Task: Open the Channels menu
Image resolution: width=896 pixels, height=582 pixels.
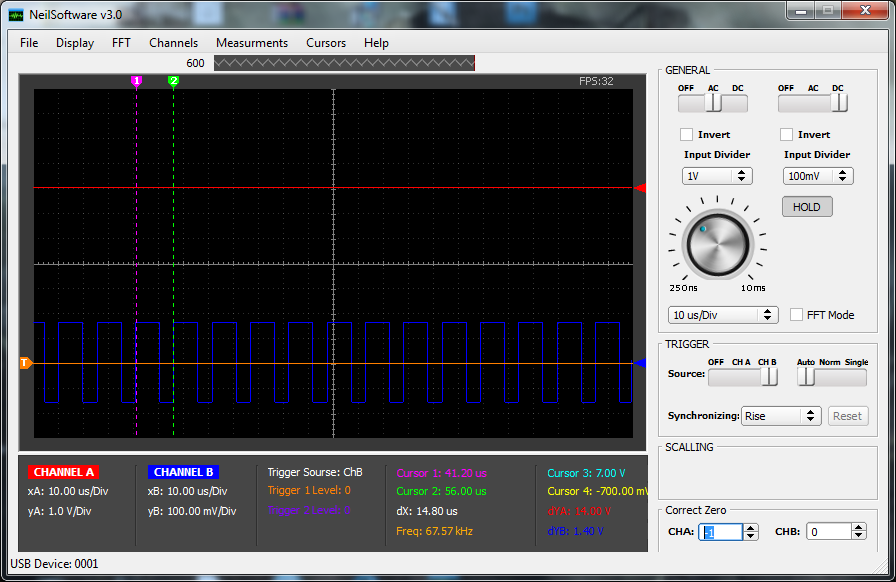Action: 173,43
